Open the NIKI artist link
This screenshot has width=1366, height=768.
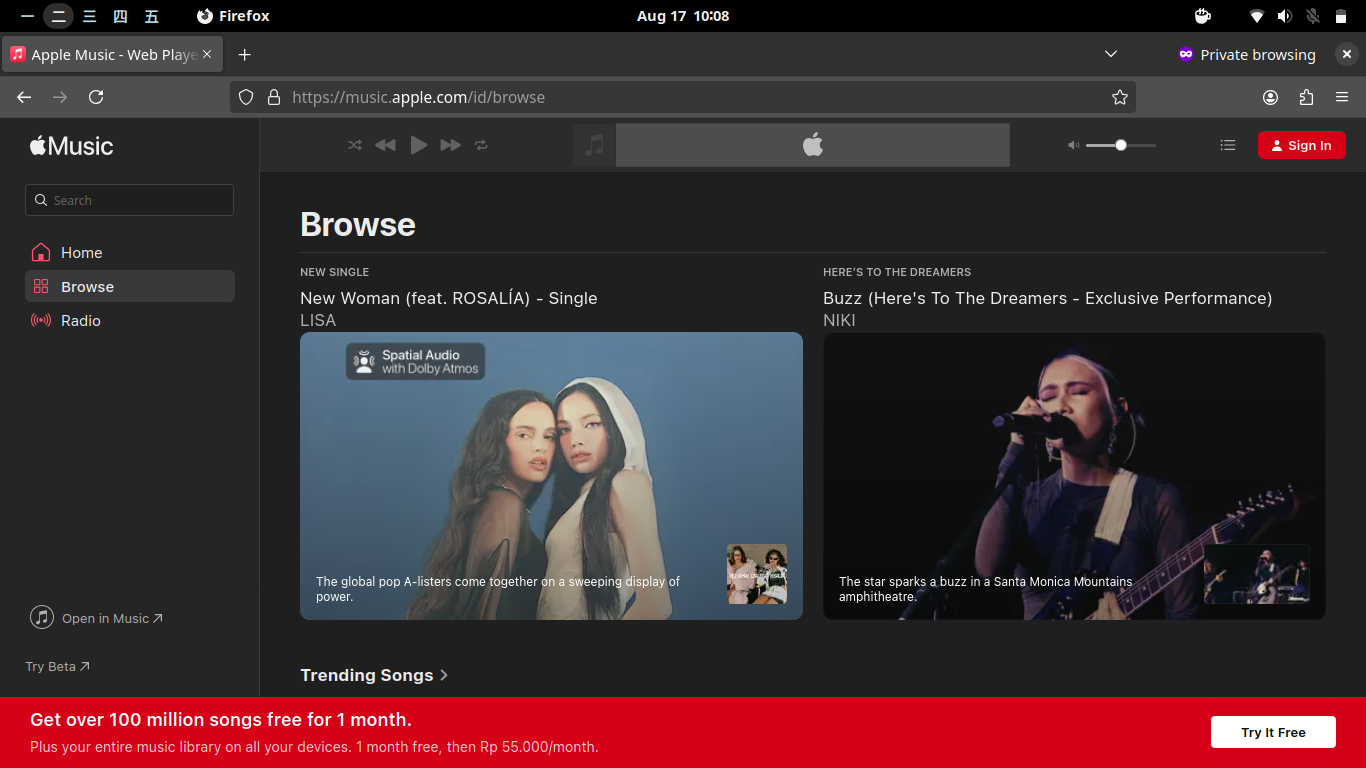pos(839,320)
